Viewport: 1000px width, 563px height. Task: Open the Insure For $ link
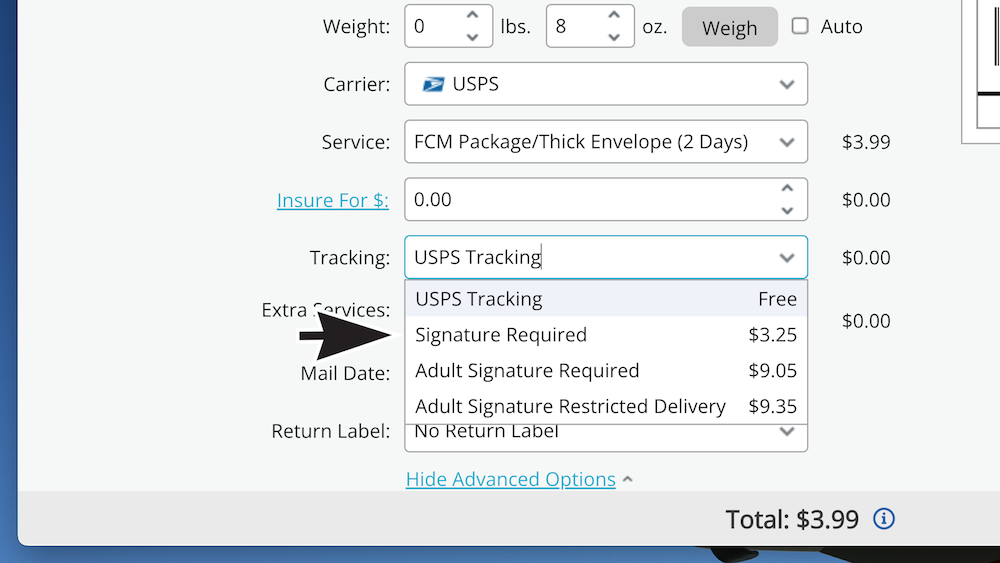[332, 200]
